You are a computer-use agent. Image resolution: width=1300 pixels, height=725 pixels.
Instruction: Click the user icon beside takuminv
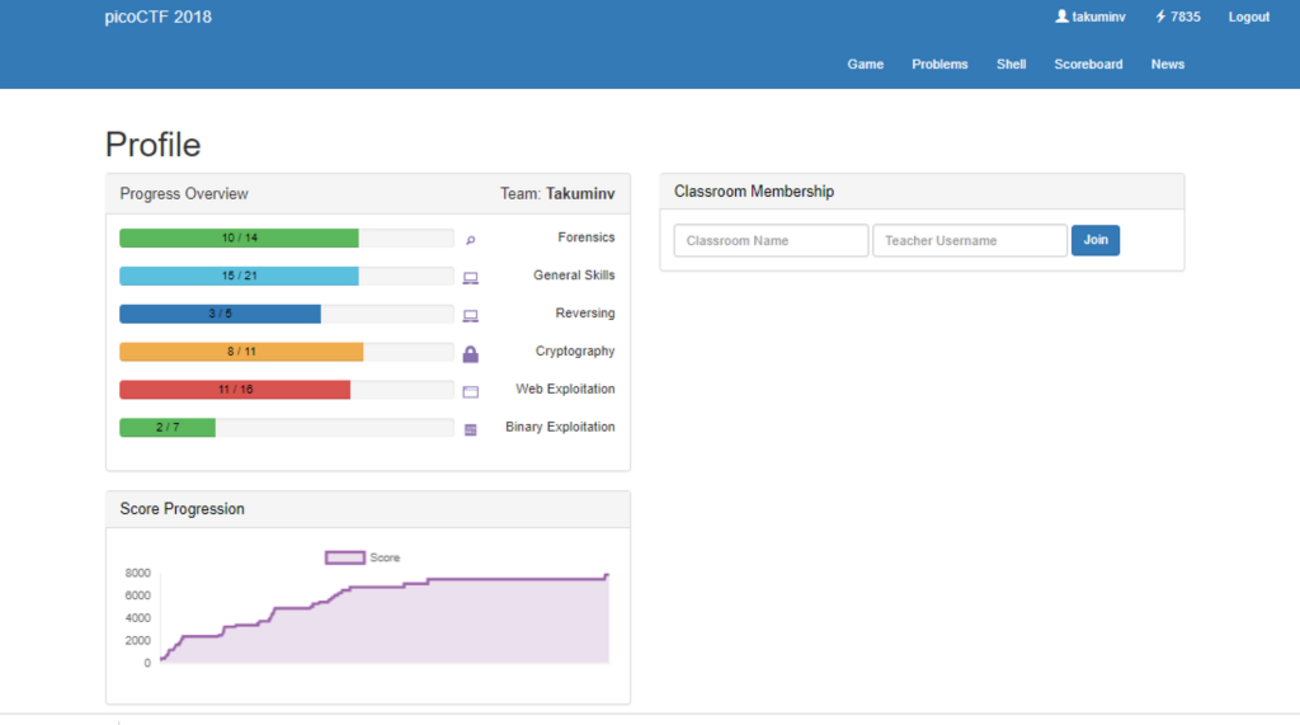coord(1061,17)
